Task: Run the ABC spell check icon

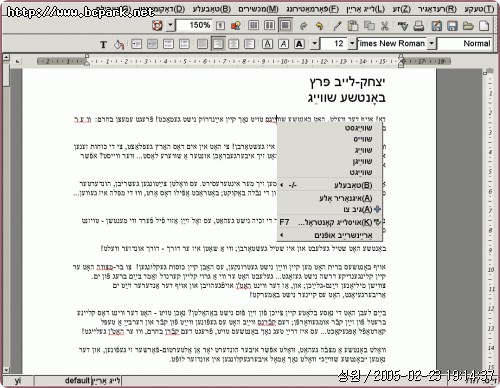Action: click(403, 26)
